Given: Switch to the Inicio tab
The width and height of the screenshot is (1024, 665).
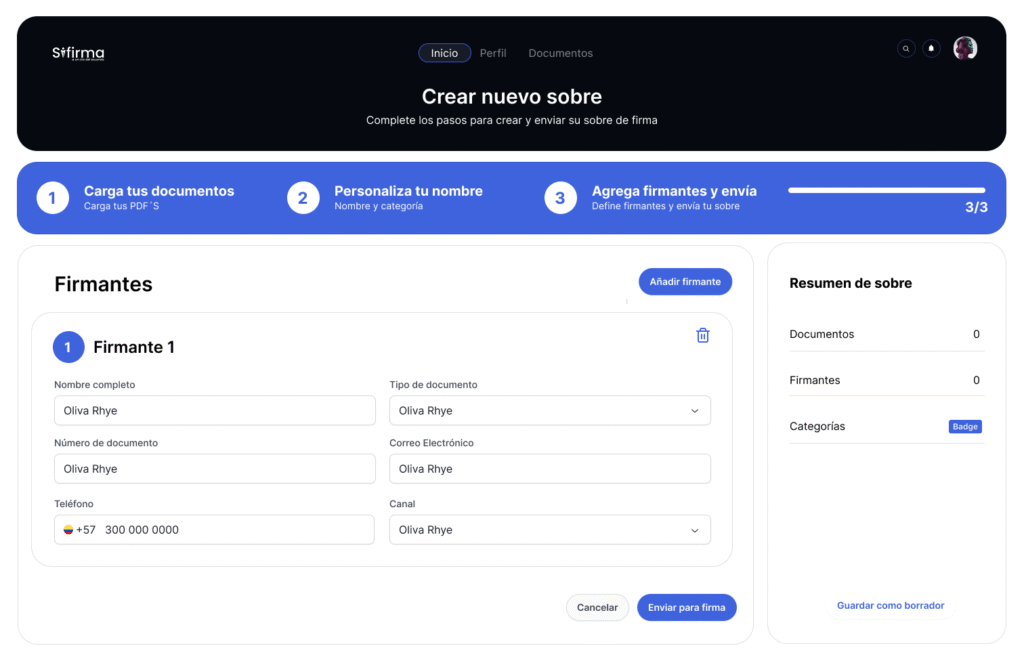Looking at the screenshot, I should click(444, 53).
